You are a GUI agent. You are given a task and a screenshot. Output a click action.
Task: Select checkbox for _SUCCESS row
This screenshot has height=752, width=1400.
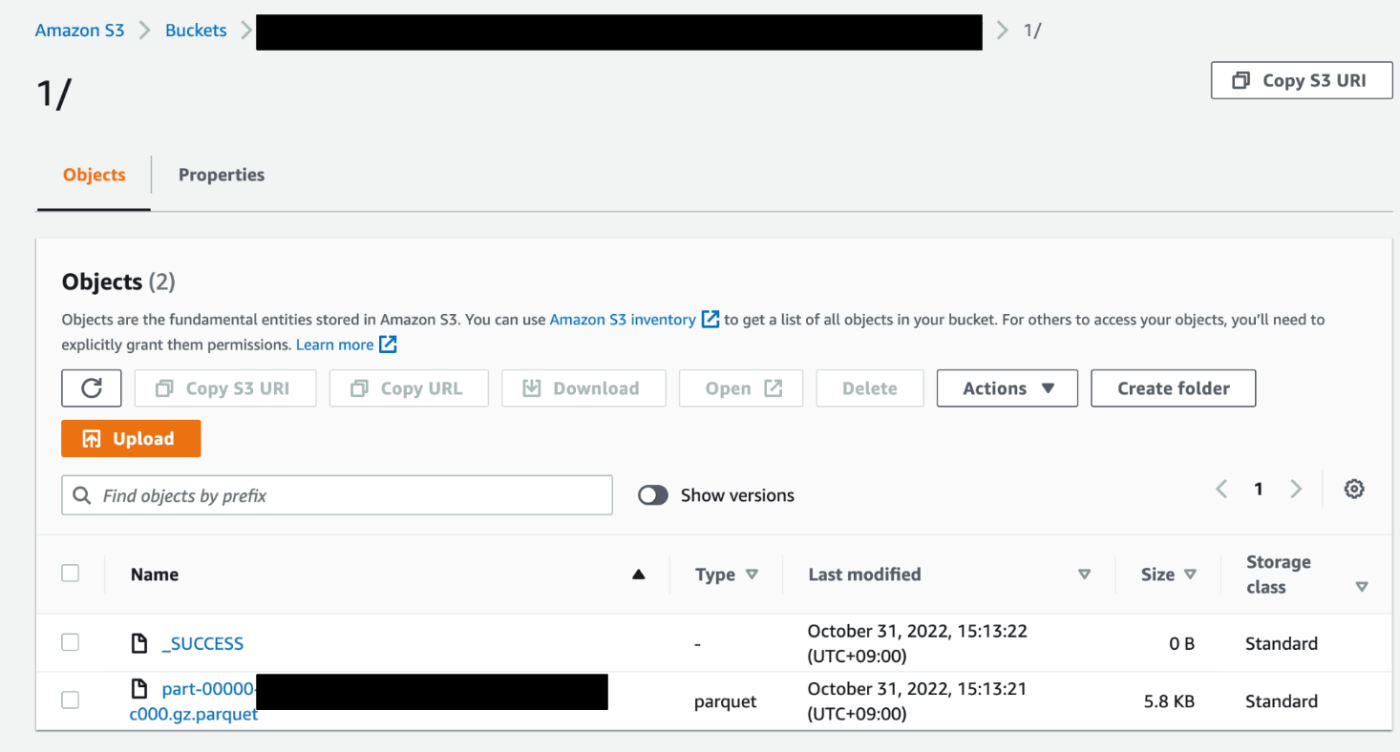coord(70,642)
